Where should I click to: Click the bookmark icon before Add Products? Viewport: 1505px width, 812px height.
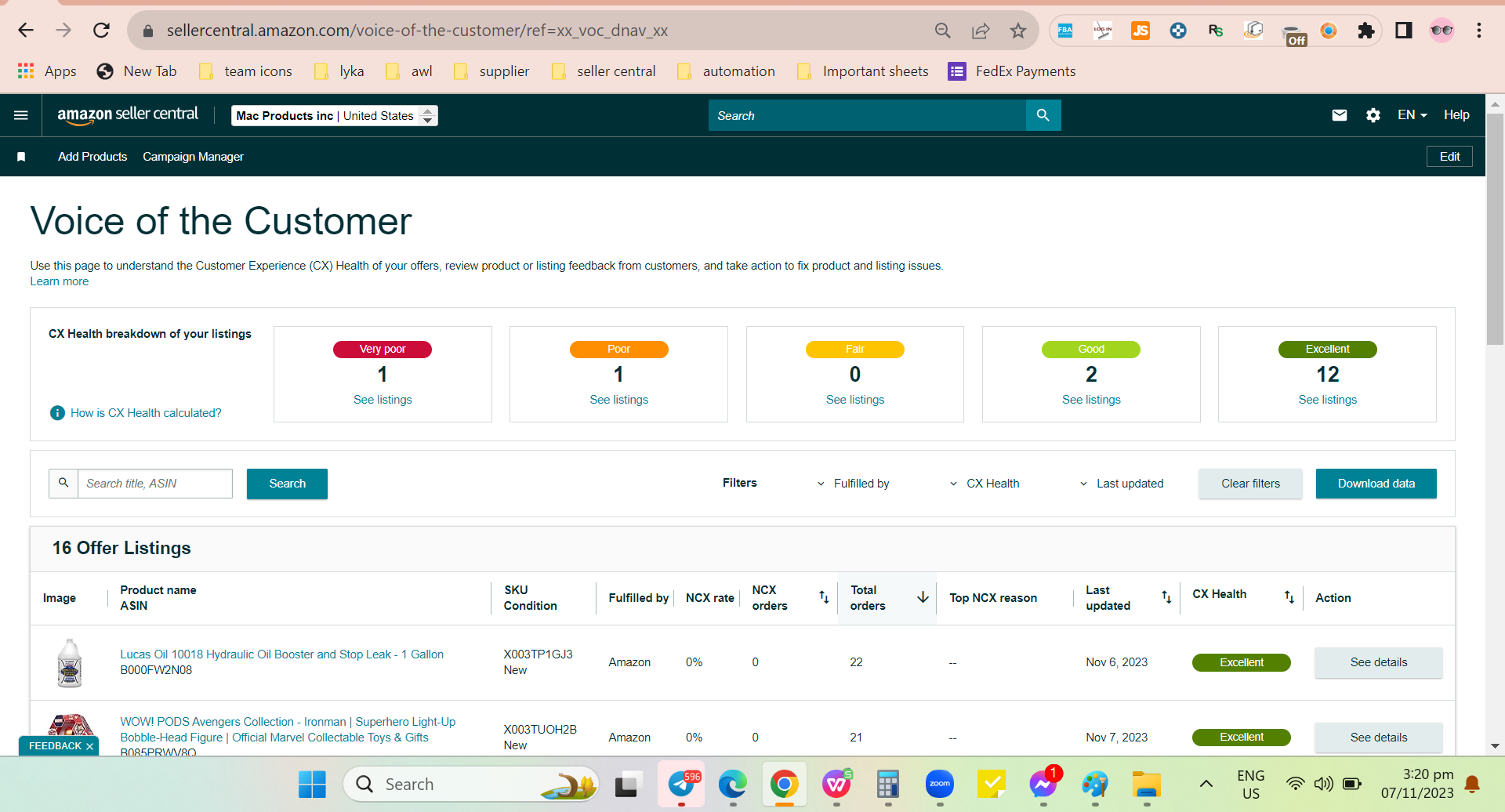(x=21, y=157)
